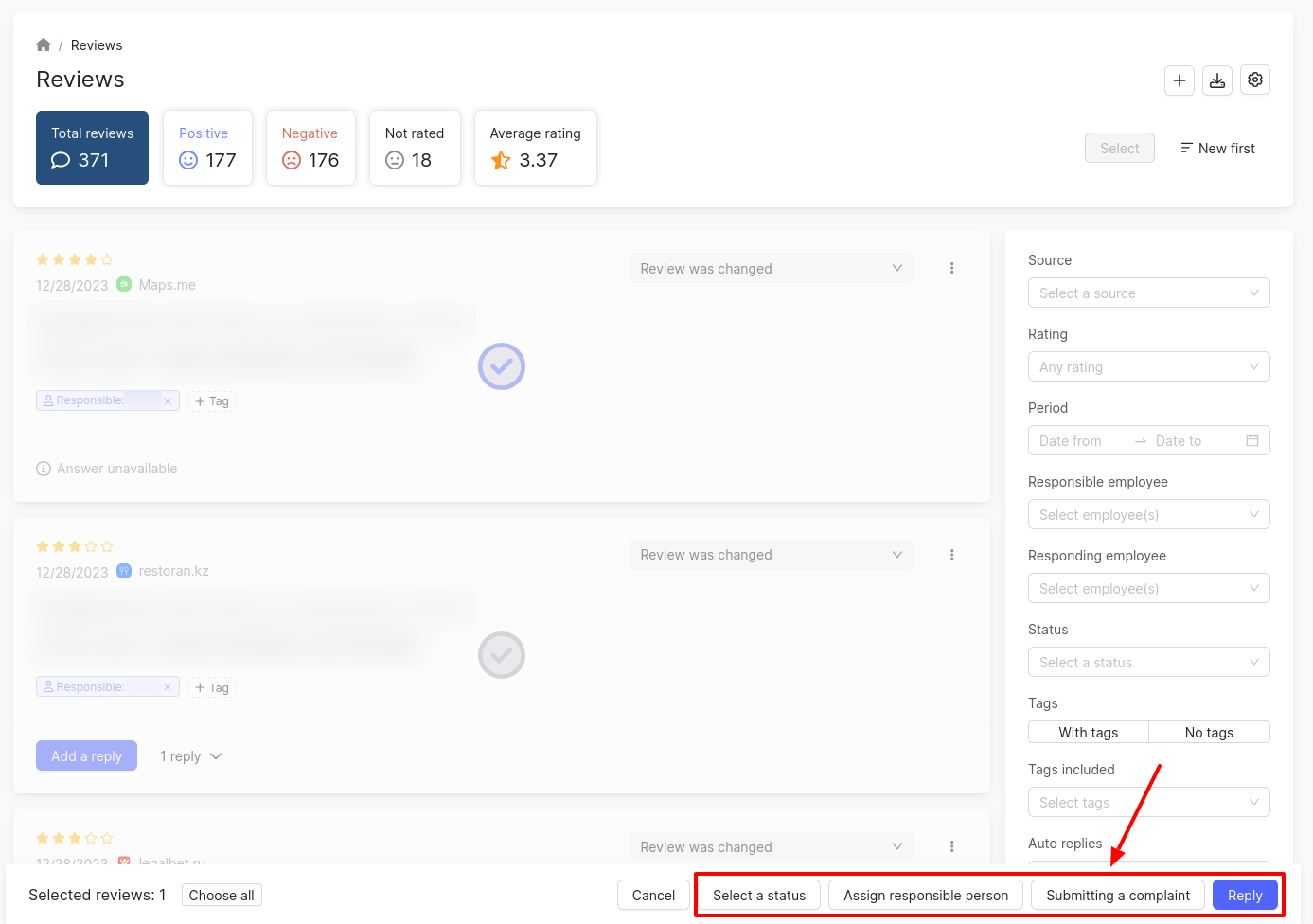Open the settings gear icon

point(1254,80)
